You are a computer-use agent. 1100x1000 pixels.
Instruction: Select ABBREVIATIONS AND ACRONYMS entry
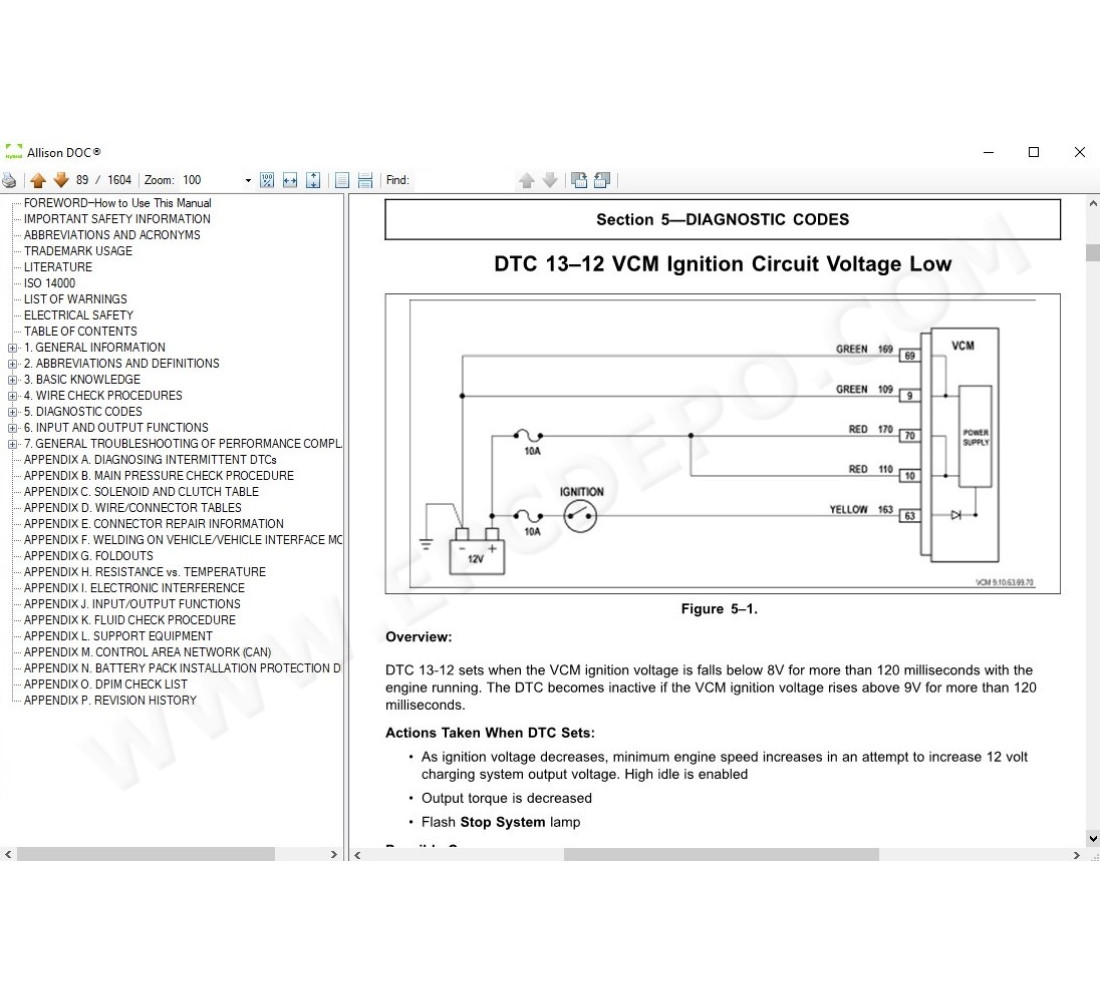[x=112, y=235]
